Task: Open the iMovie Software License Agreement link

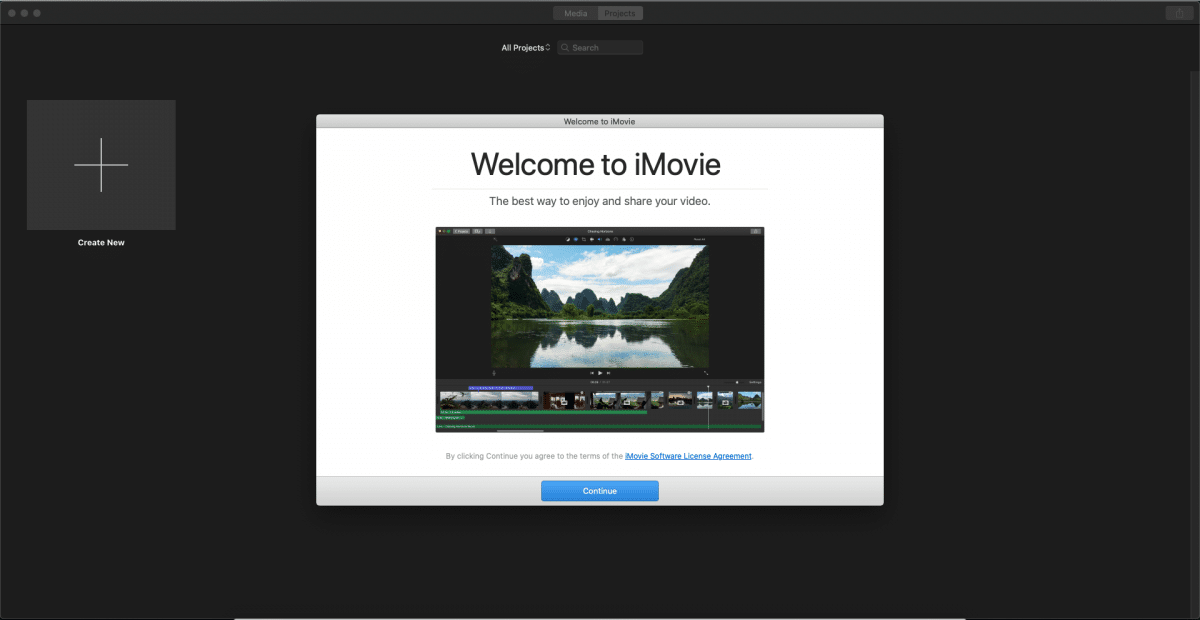Action: tap(688, 456)
